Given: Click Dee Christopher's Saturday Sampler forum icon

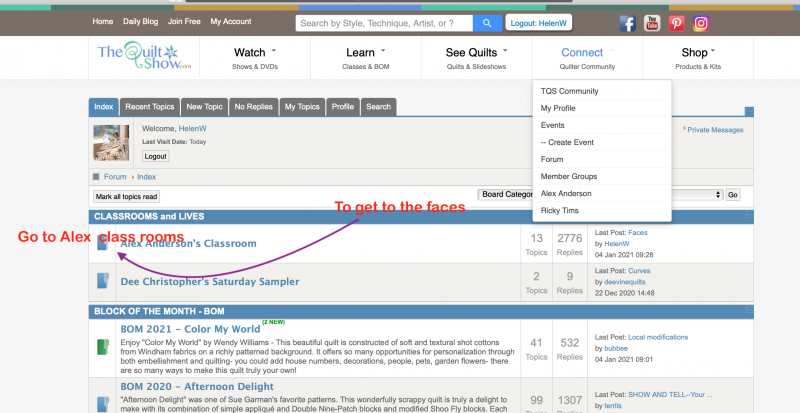Looking at the screenshot, I should click(x=102, y=281).
